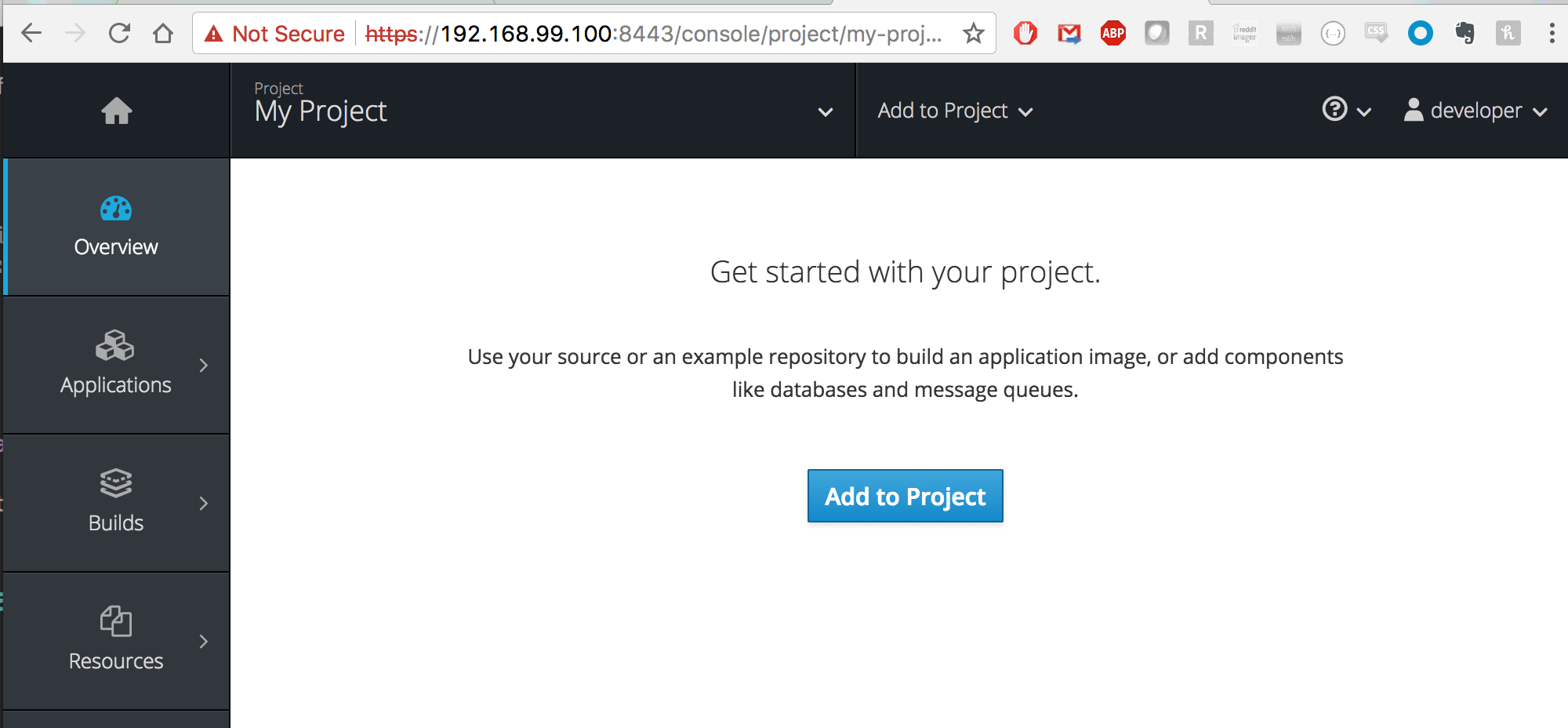Go back with the browser back arrow

click(31, 33)
